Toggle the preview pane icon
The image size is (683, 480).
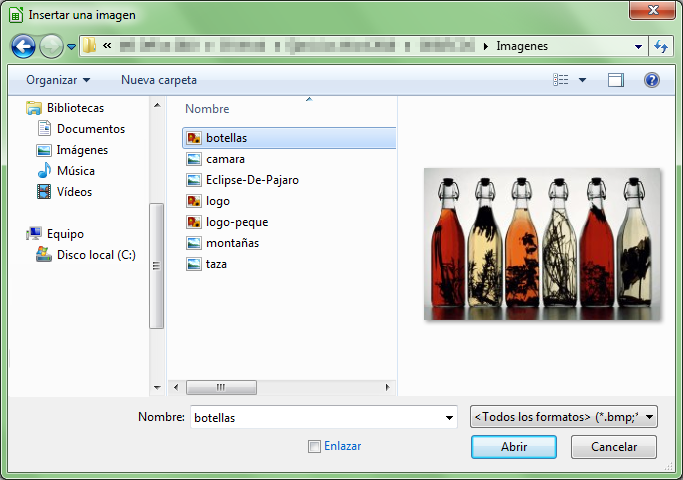615,80
